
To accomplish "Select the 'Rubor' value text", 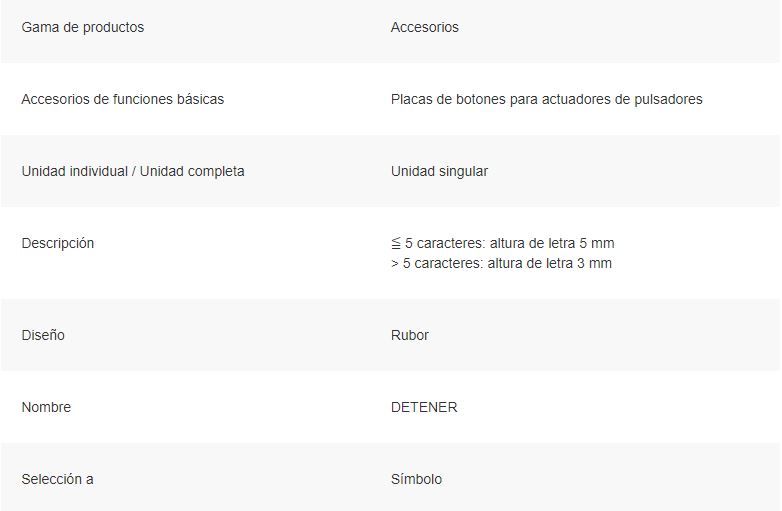I will click(409, 335).
